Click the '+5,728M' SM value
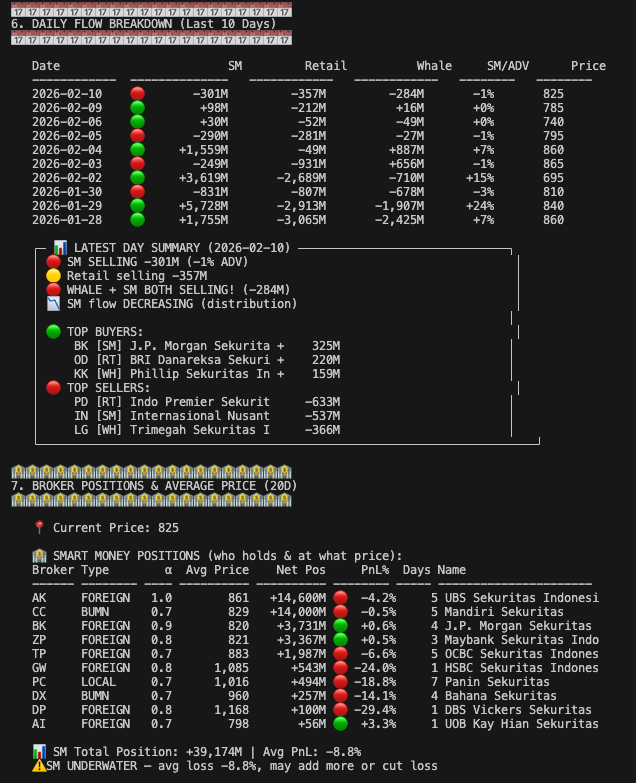The width and height of the screenshot is (636, 783). point(204,206)
